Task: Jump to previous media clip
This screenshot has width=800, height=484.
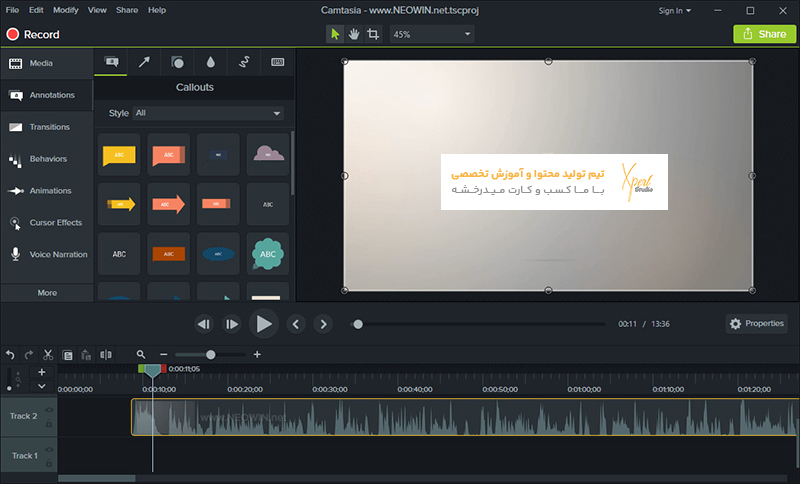Action: [x=296, y=324]
